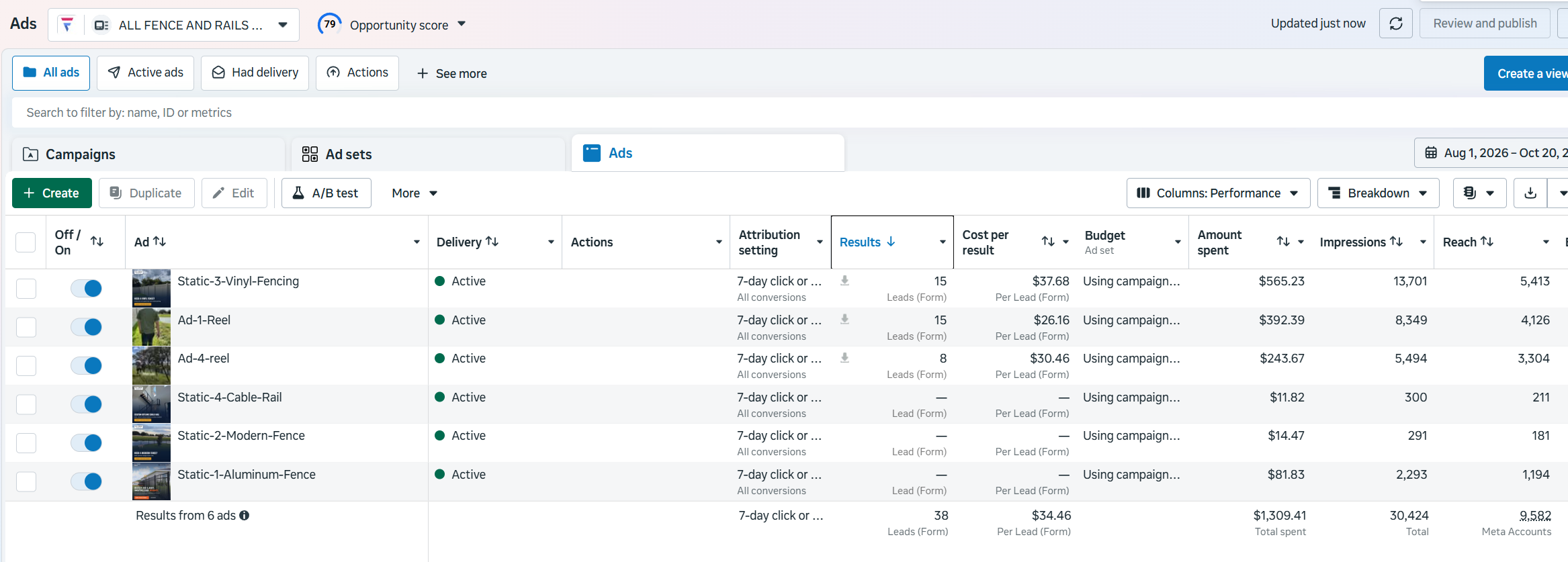Click See more filters link

point(451,73)
